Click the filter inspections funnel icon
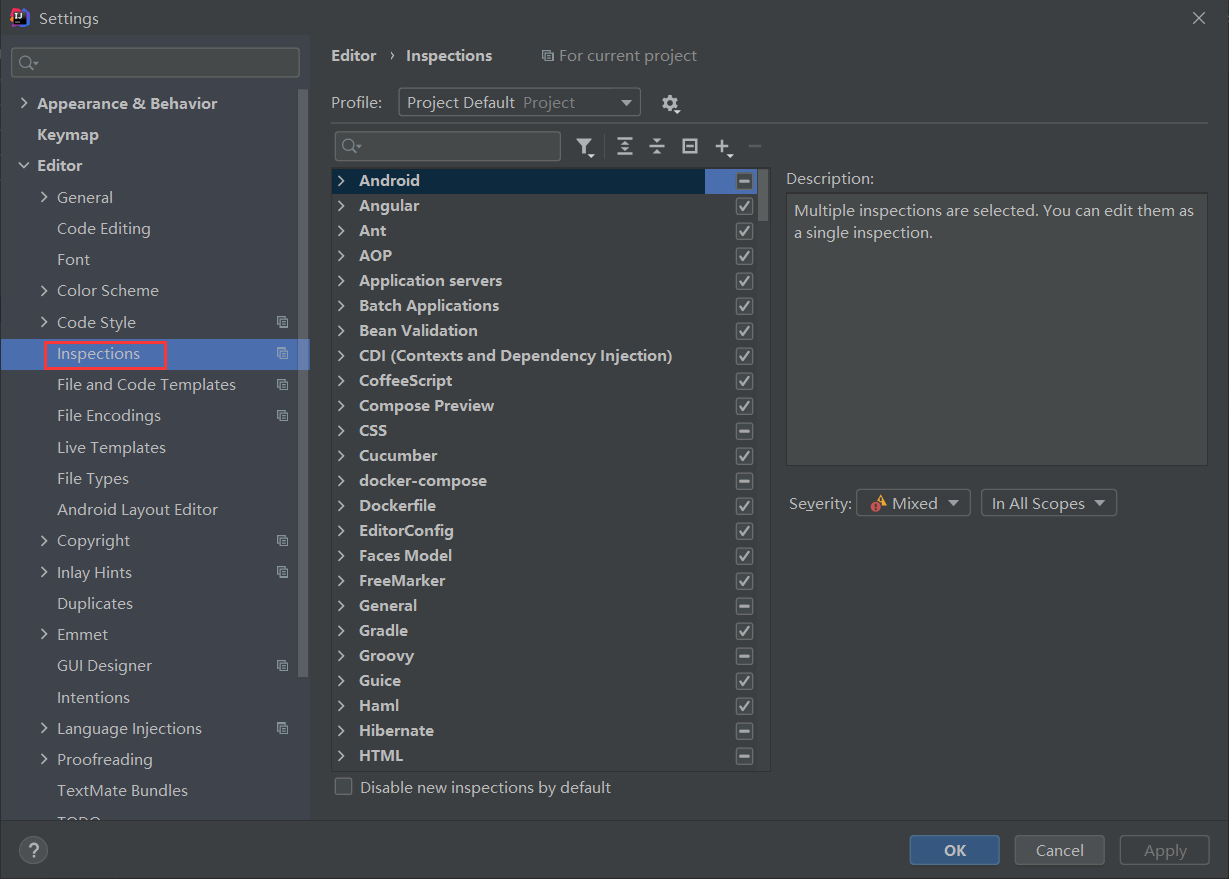Image resolution: width=1229 pixels, height=879 pixels. pos(585,147)
